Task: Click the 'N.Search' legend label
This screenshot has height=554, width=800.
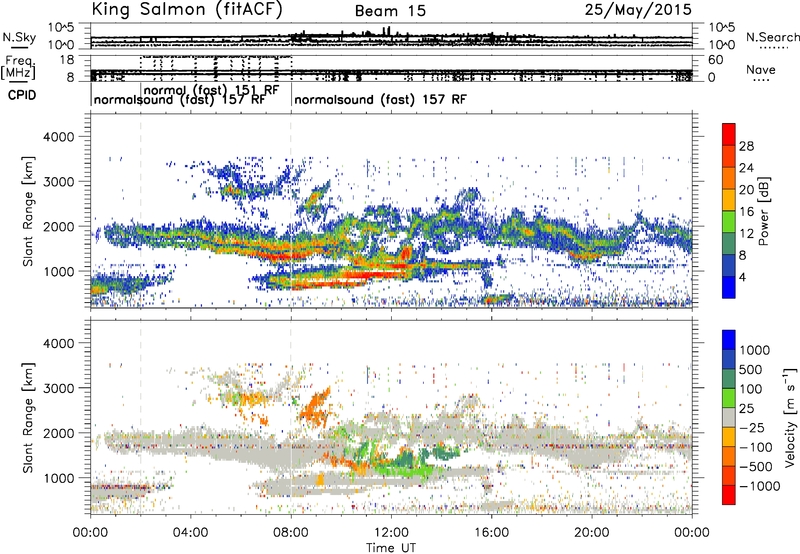Action: click(x=772, y=37)
